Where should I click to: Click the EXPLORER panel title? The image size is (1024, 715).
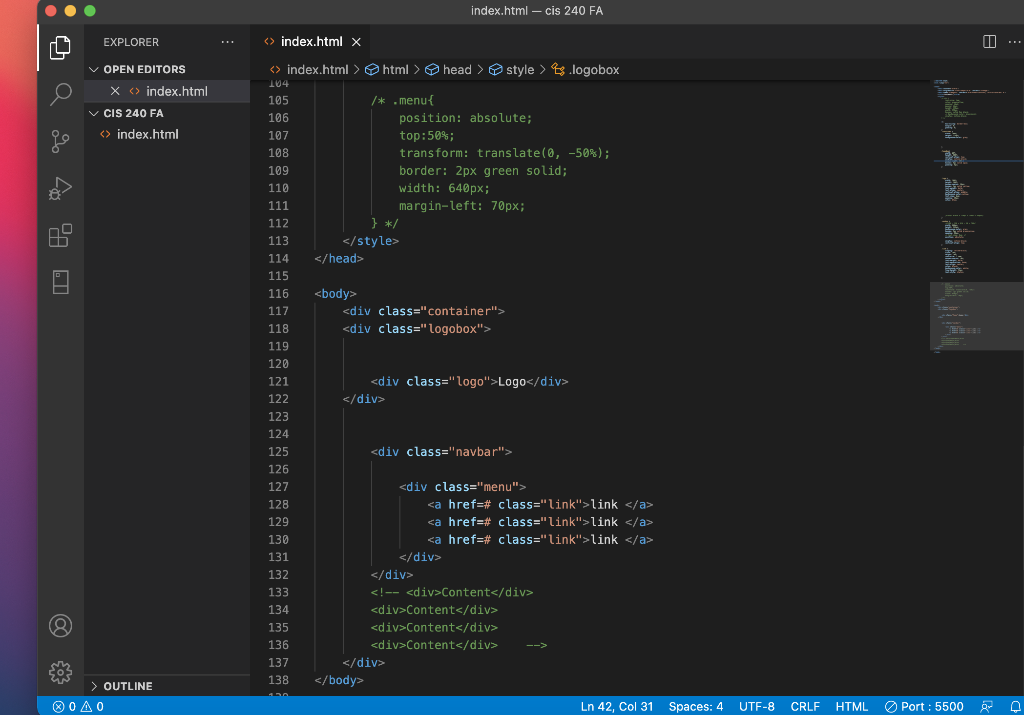coord(131,42)
